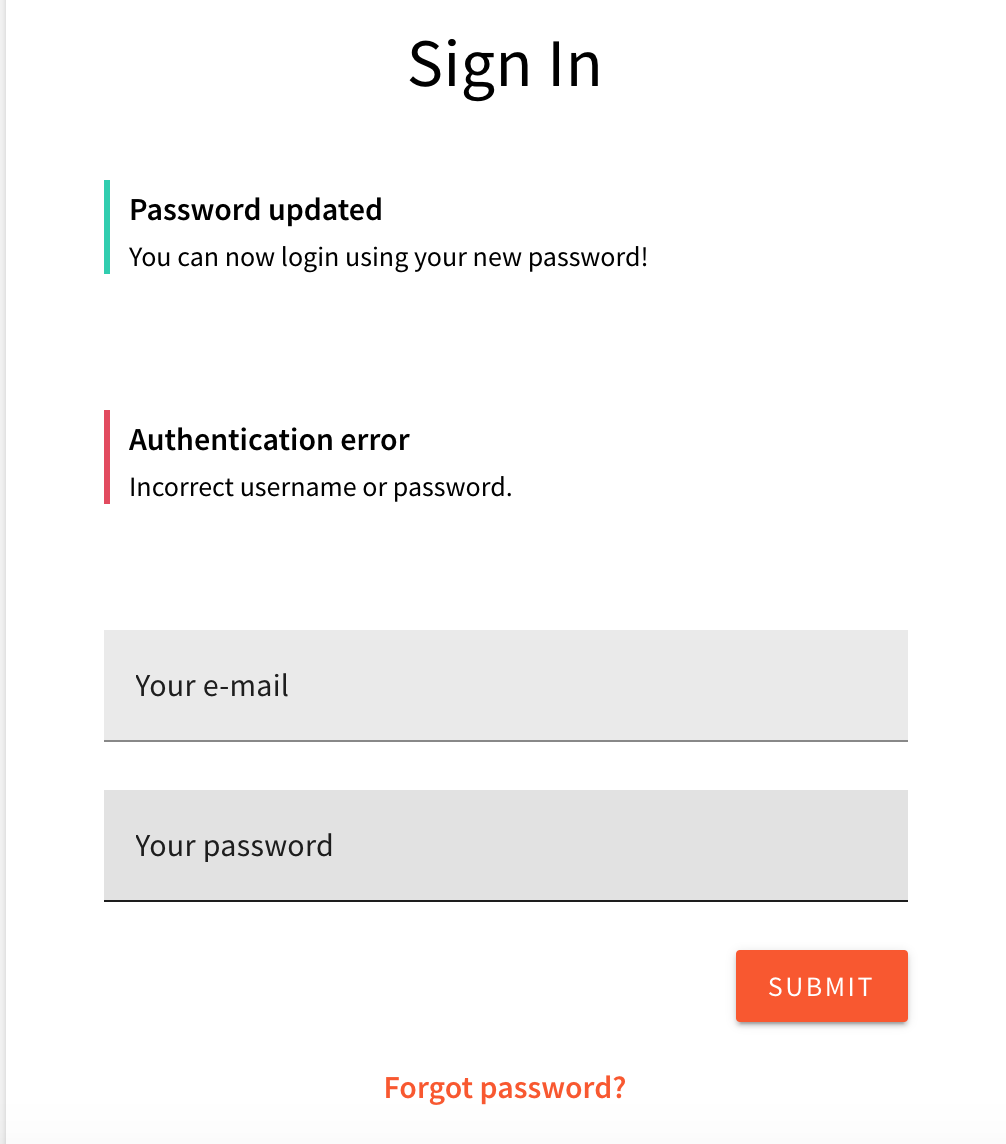Focus the e-mail field placeholder text
Image resolution: width=1006 pixels, height=1144 pixels.
tap(211, 686)
